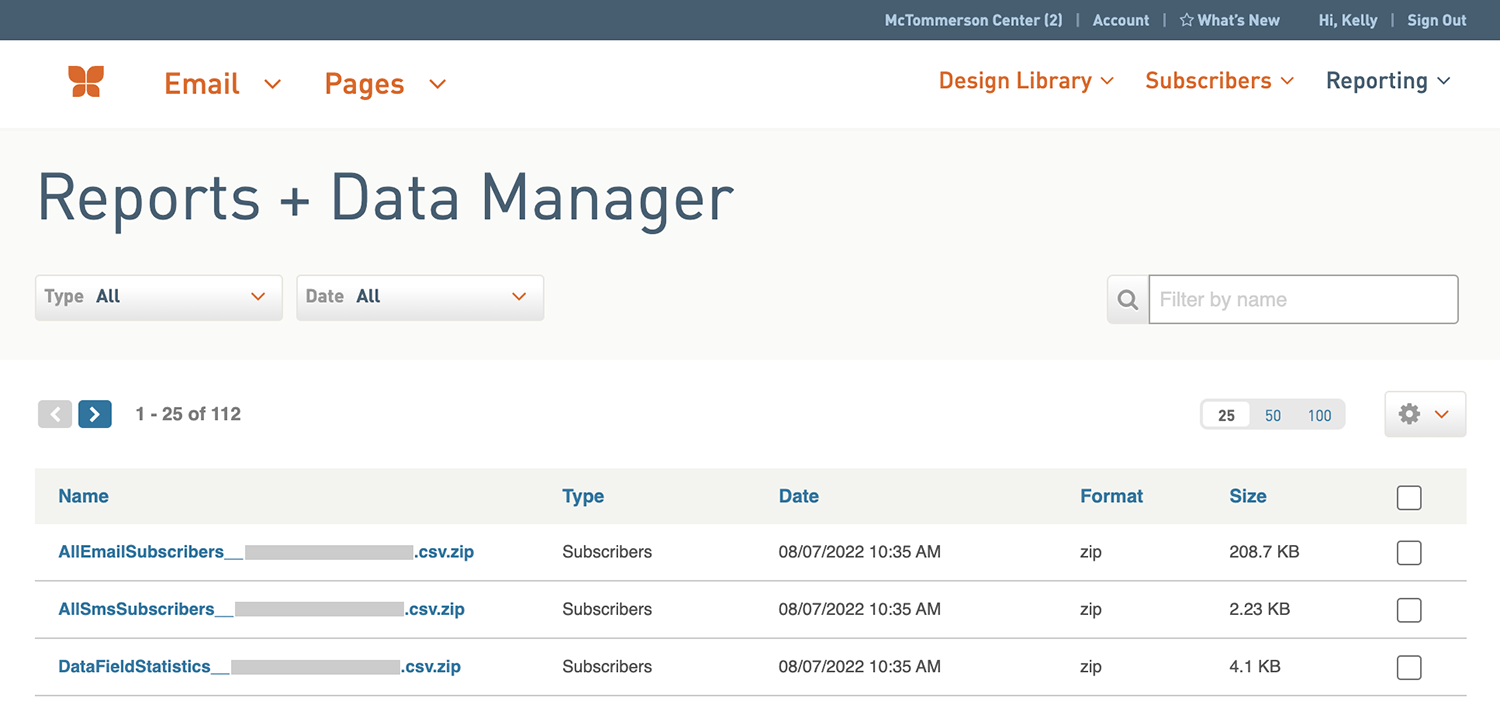Screen dimensions: 1500x701
Task: Open the McTommerson Center account switcher
Action: click(x=974, y=20)
